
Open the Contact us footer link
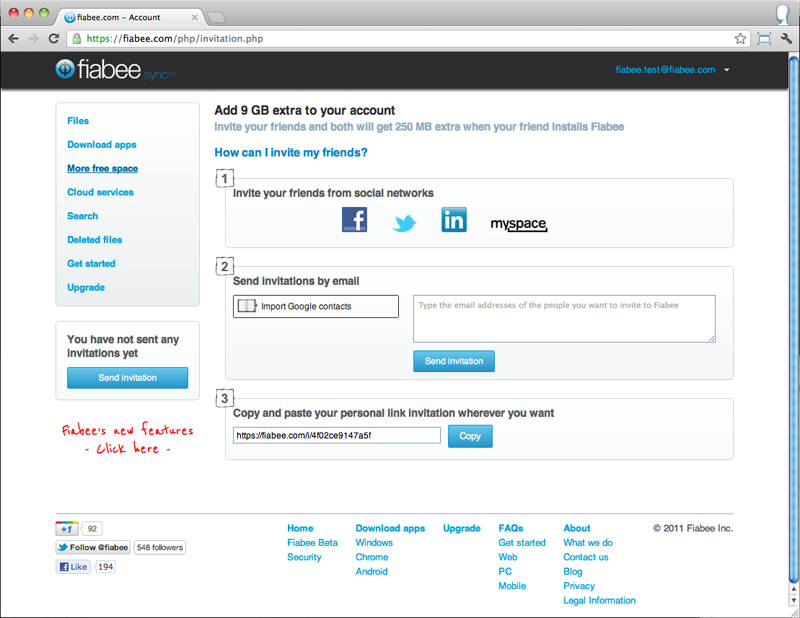(x=586, y=557)
